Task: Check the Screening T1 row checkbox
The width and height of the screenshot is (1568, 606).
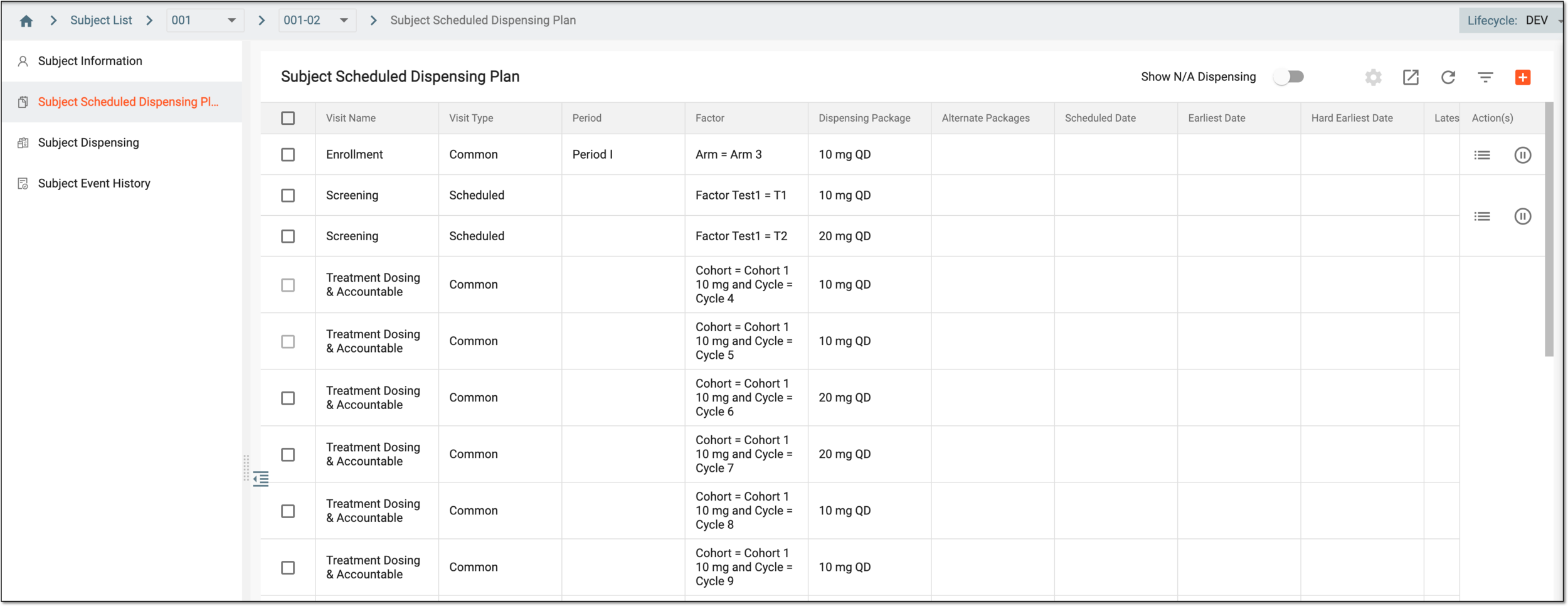Action: coord(288,195)
